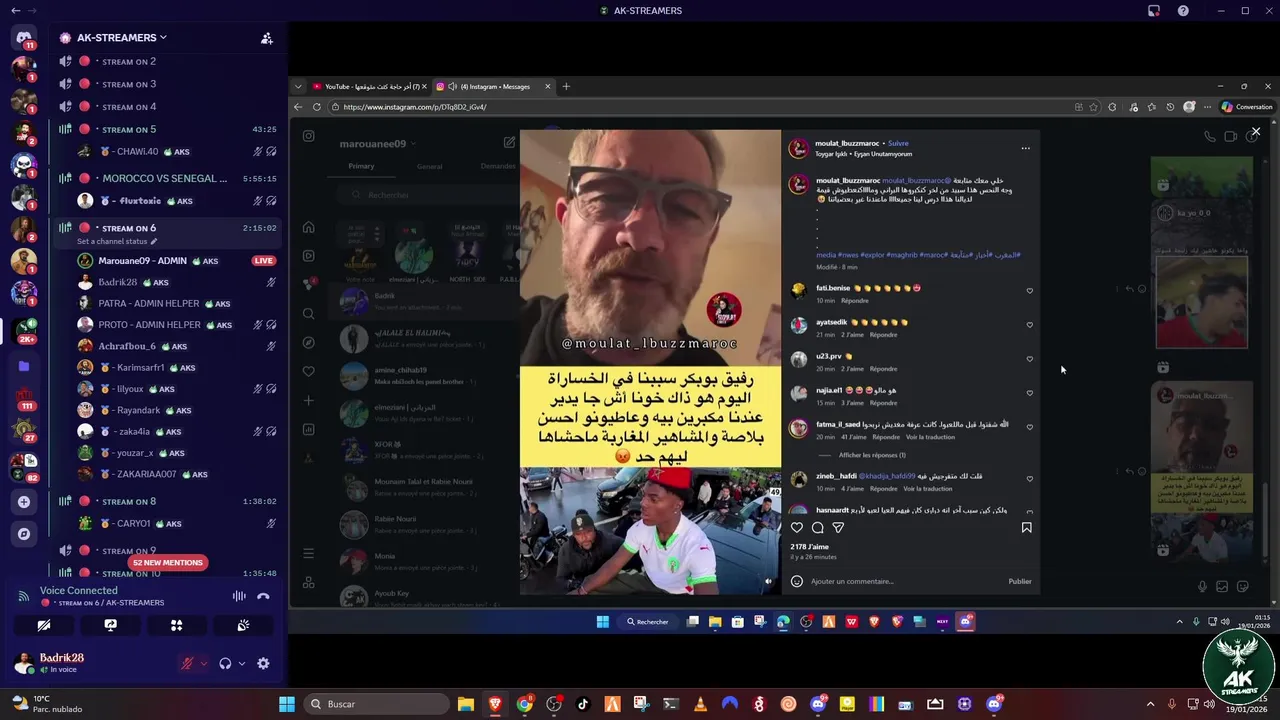Open new tab in shared browser
This screenshot has height=720, width=1280.
pyautogui.click(x=566, y=87)
